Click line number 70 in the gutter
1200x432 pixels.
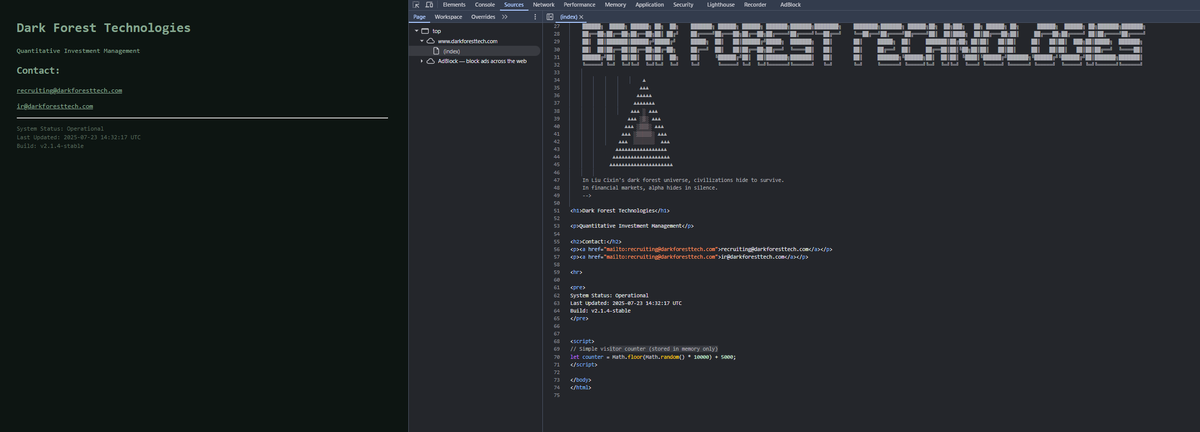556,357
